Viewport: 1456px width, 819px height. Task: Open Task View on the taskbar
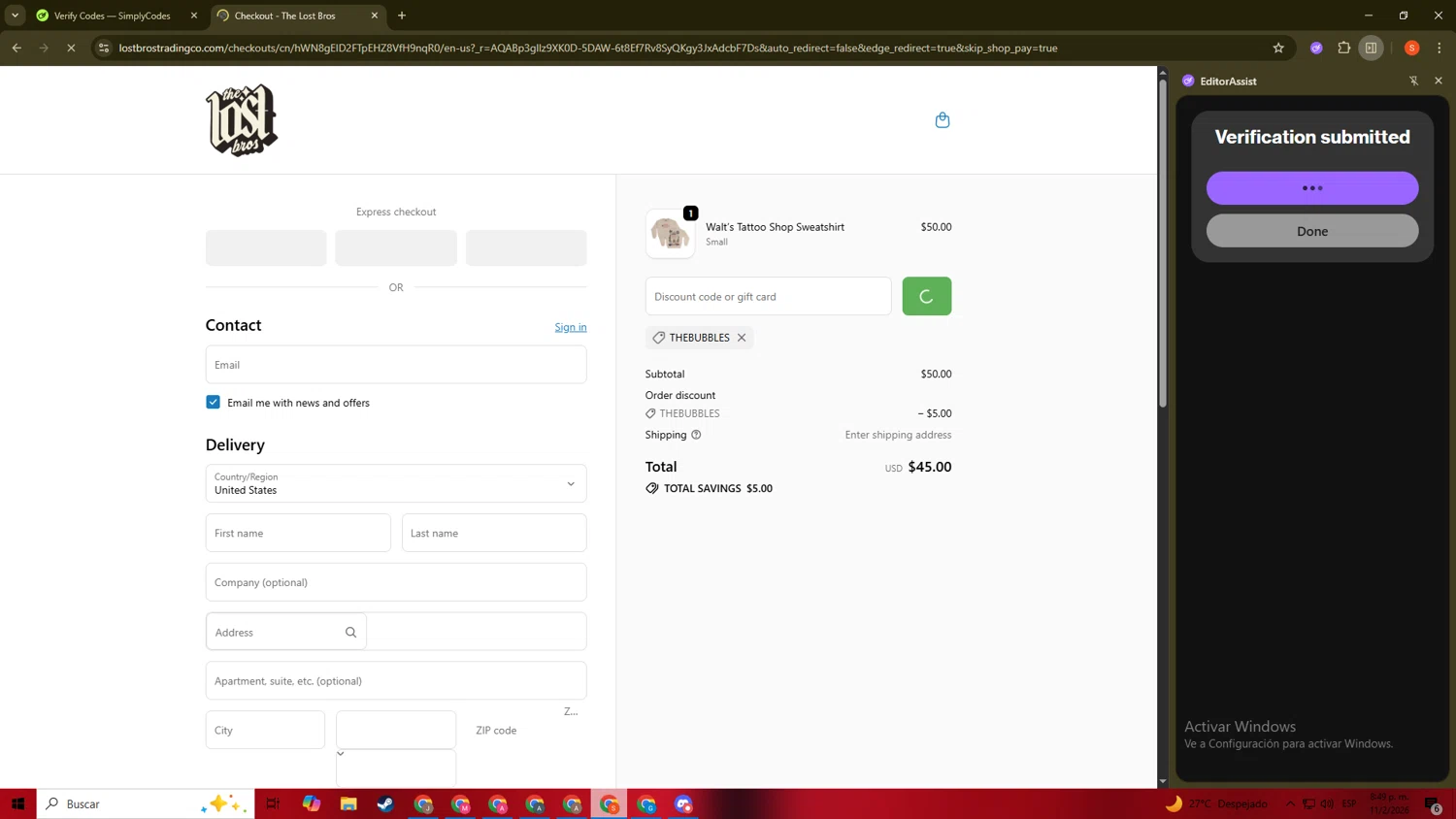(x=273, y=803)
